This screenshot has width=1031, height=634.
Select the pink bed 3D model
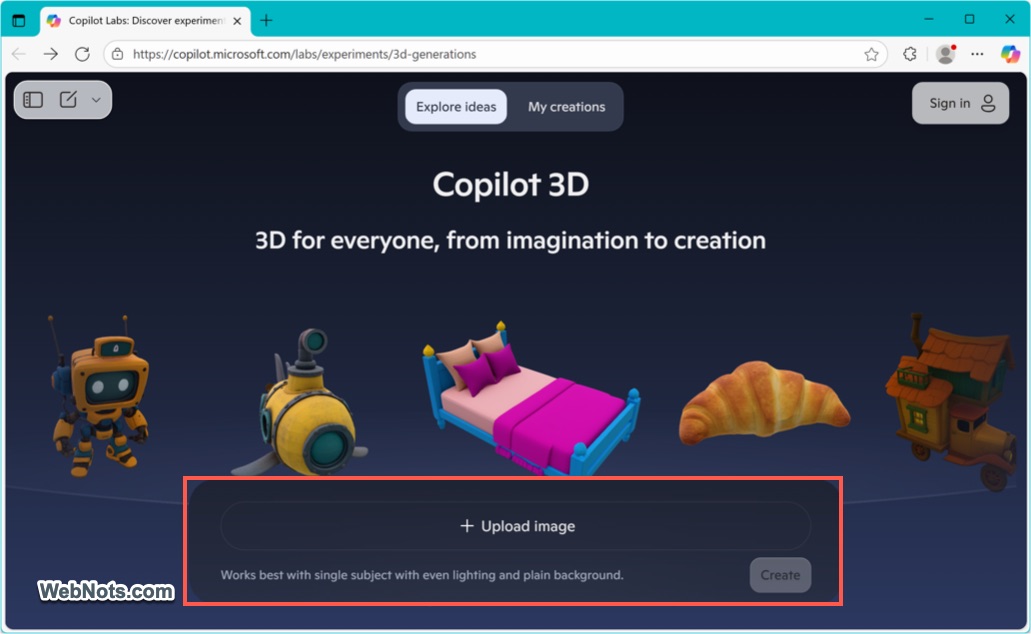(531, 400)
